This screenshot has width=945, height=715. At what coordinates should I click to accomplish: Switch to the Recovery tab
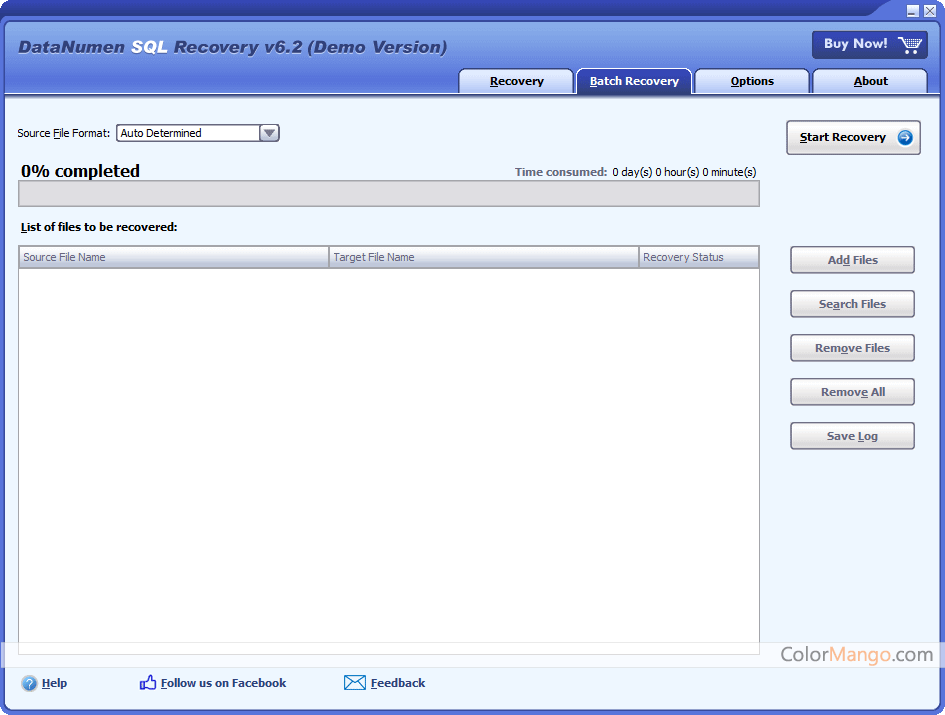coord(516,82)
